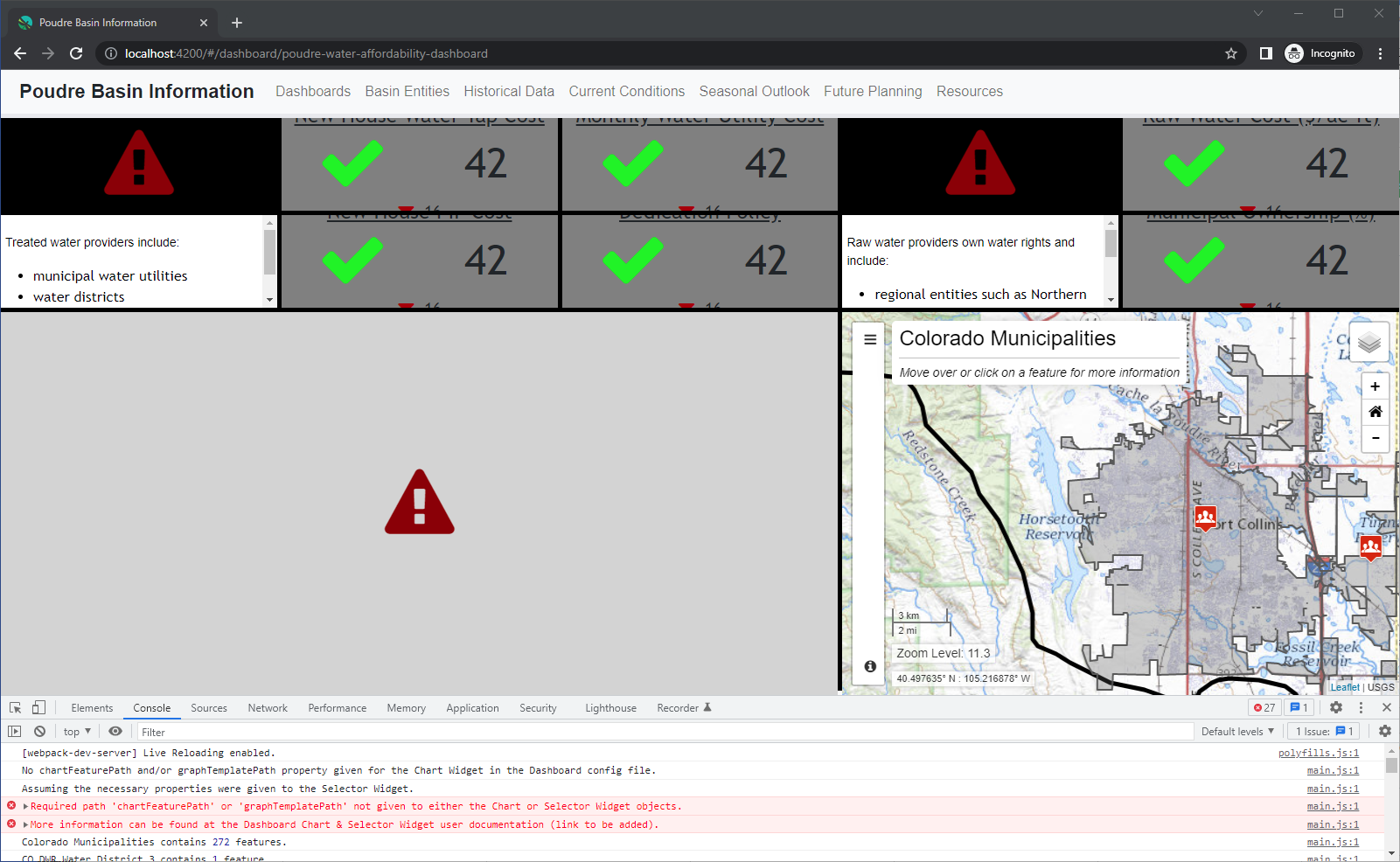This screenshot has height=862, width=1400.
Task: Return map to home view
Action: pyautogui.click(x=1375, y=412)
